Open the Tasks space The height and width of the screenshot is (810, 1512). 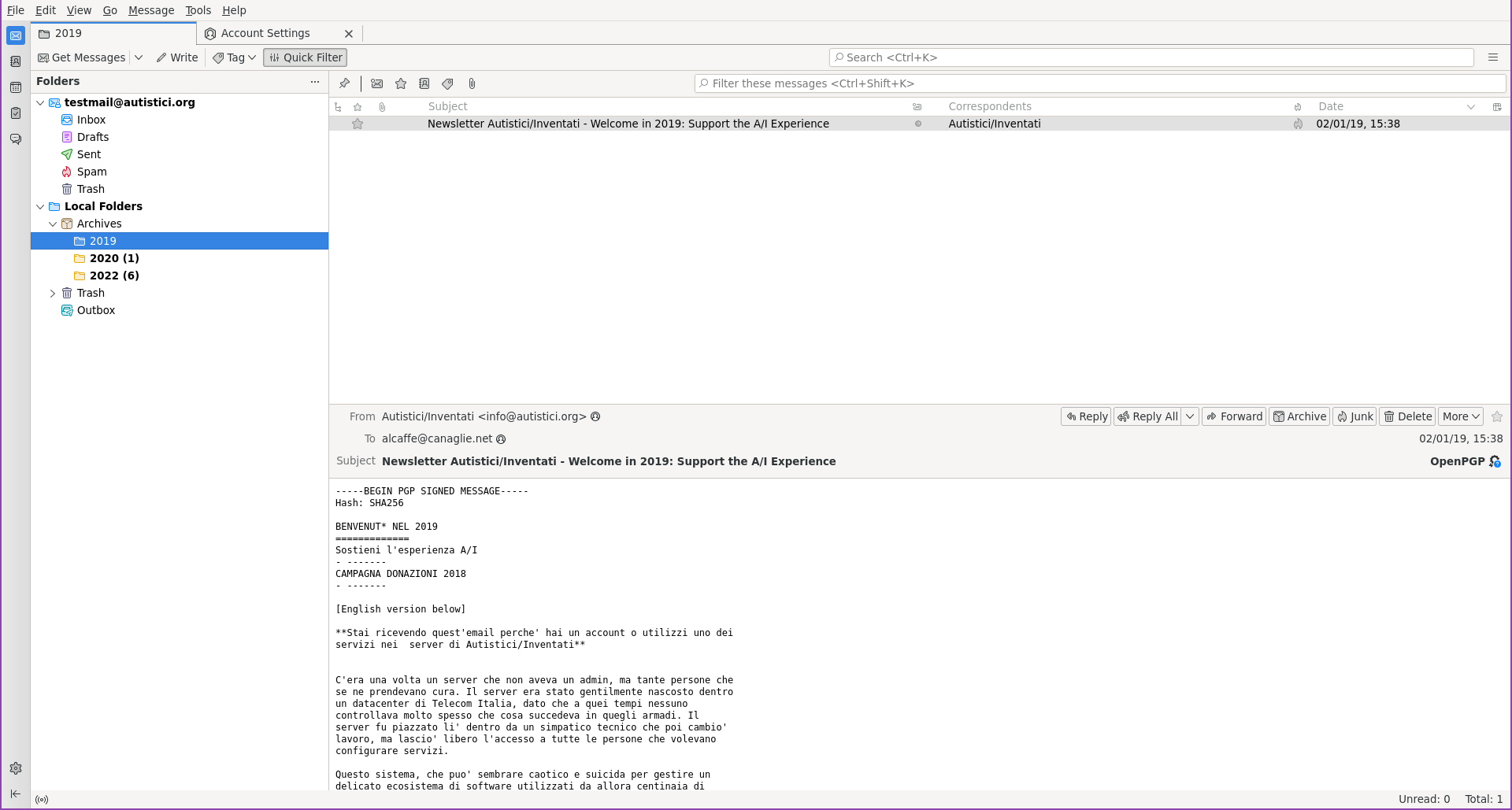(16, 113)
